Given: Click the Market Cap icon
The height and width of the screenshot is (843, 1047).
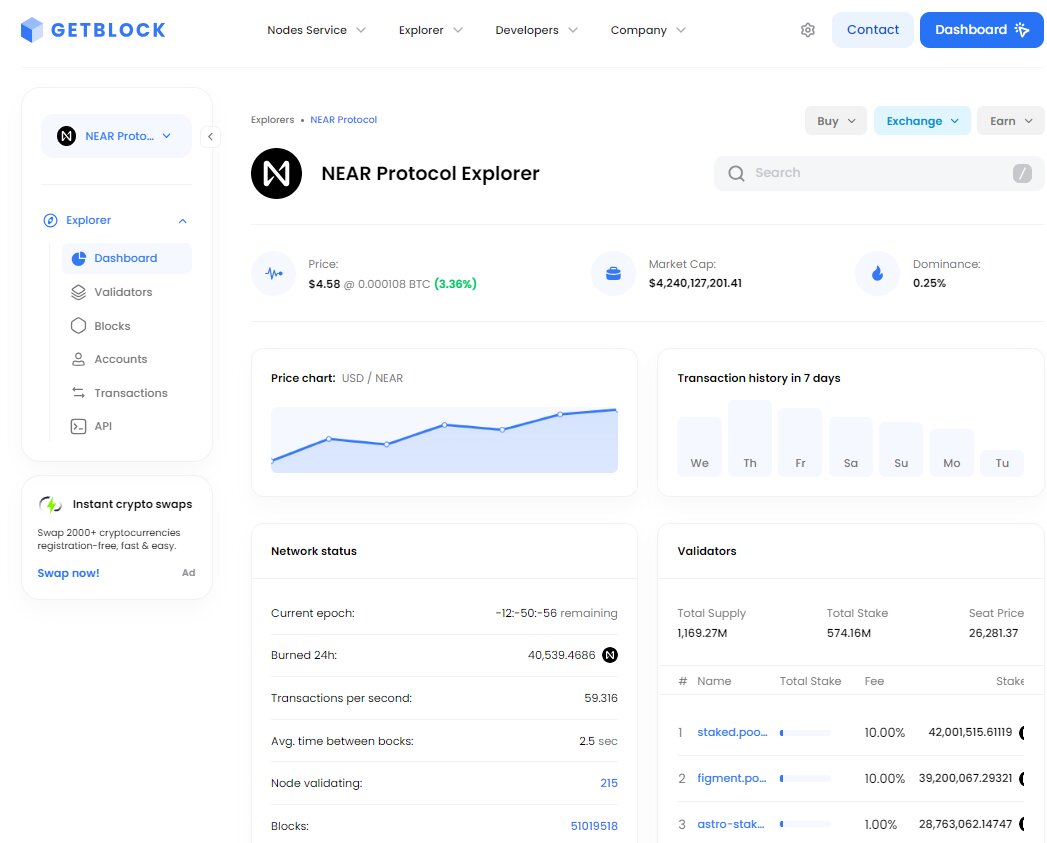Looking at the screenshot, I should click(x=613, y=273).
